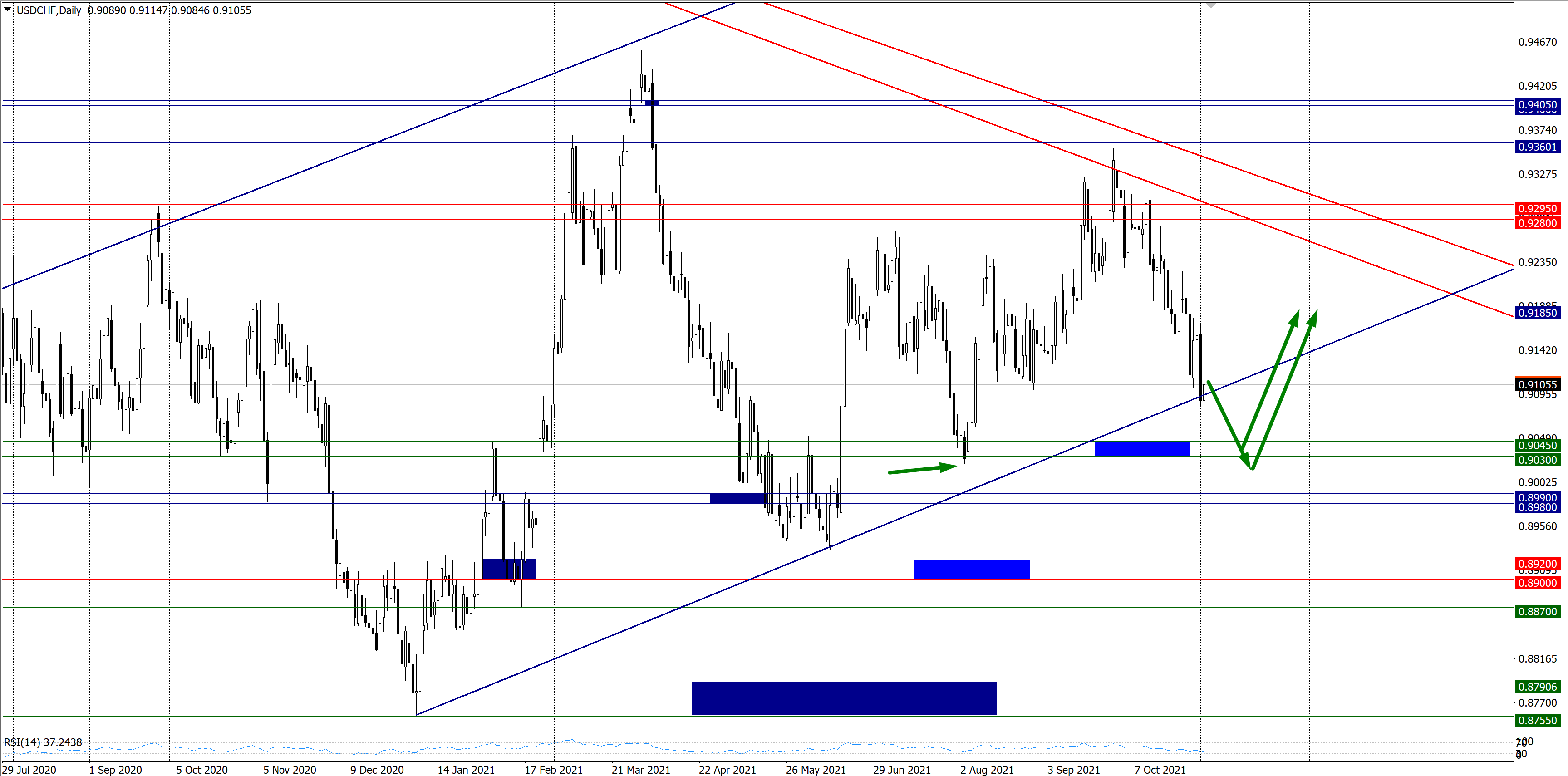Viewport: 1568px width, 776px height.
Task: Click the 0.91055 current price label
Action: point(1537,384)
